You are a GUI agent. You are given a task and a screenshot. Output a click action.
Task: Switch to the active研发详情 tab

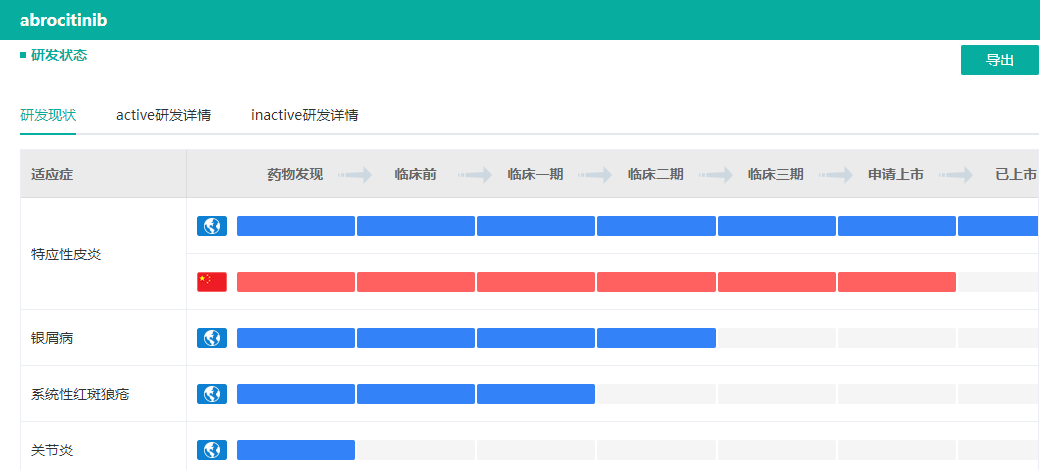tap(163, 115)
